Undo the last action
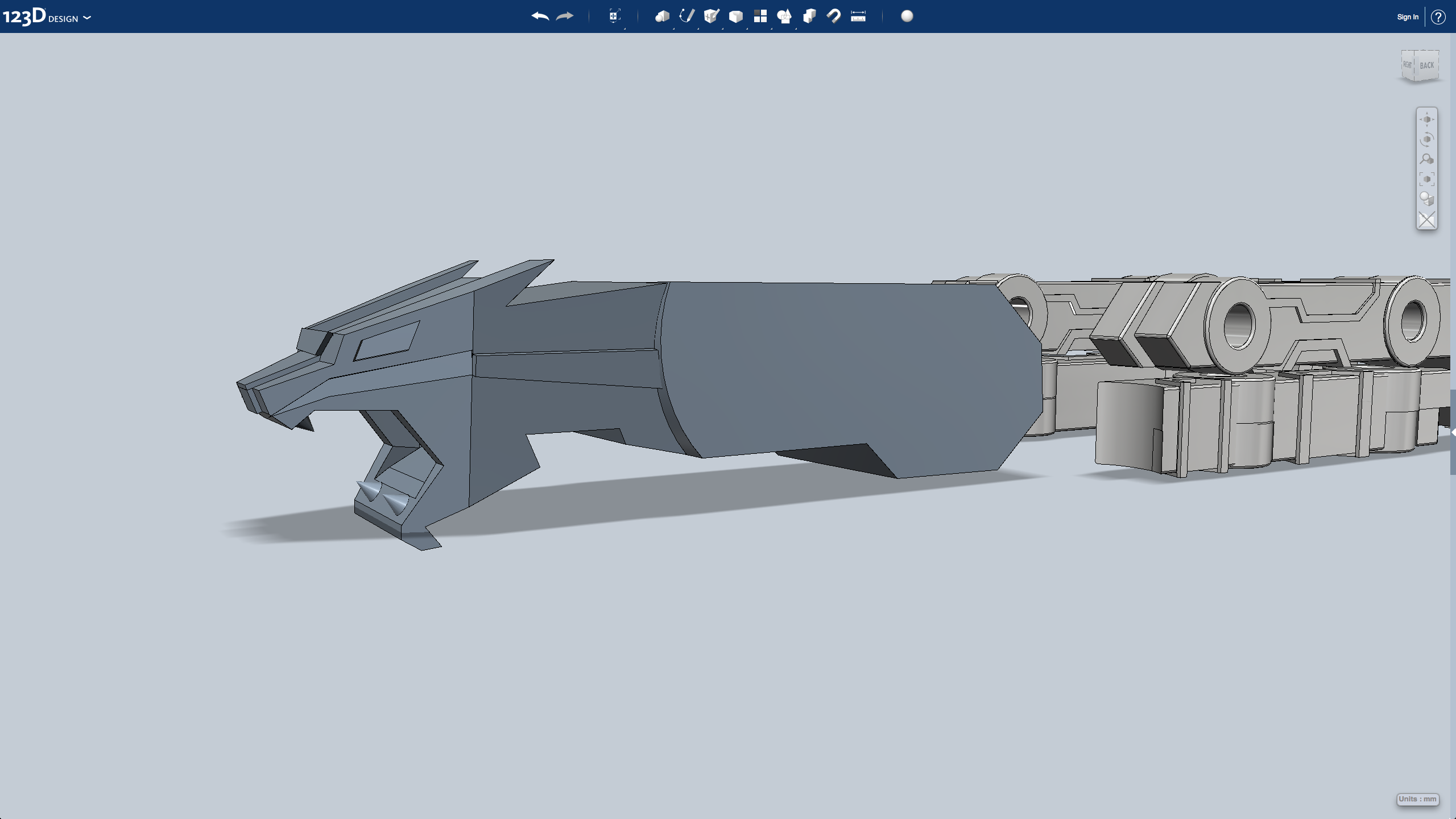1456x819 pixels. point(539,16)
